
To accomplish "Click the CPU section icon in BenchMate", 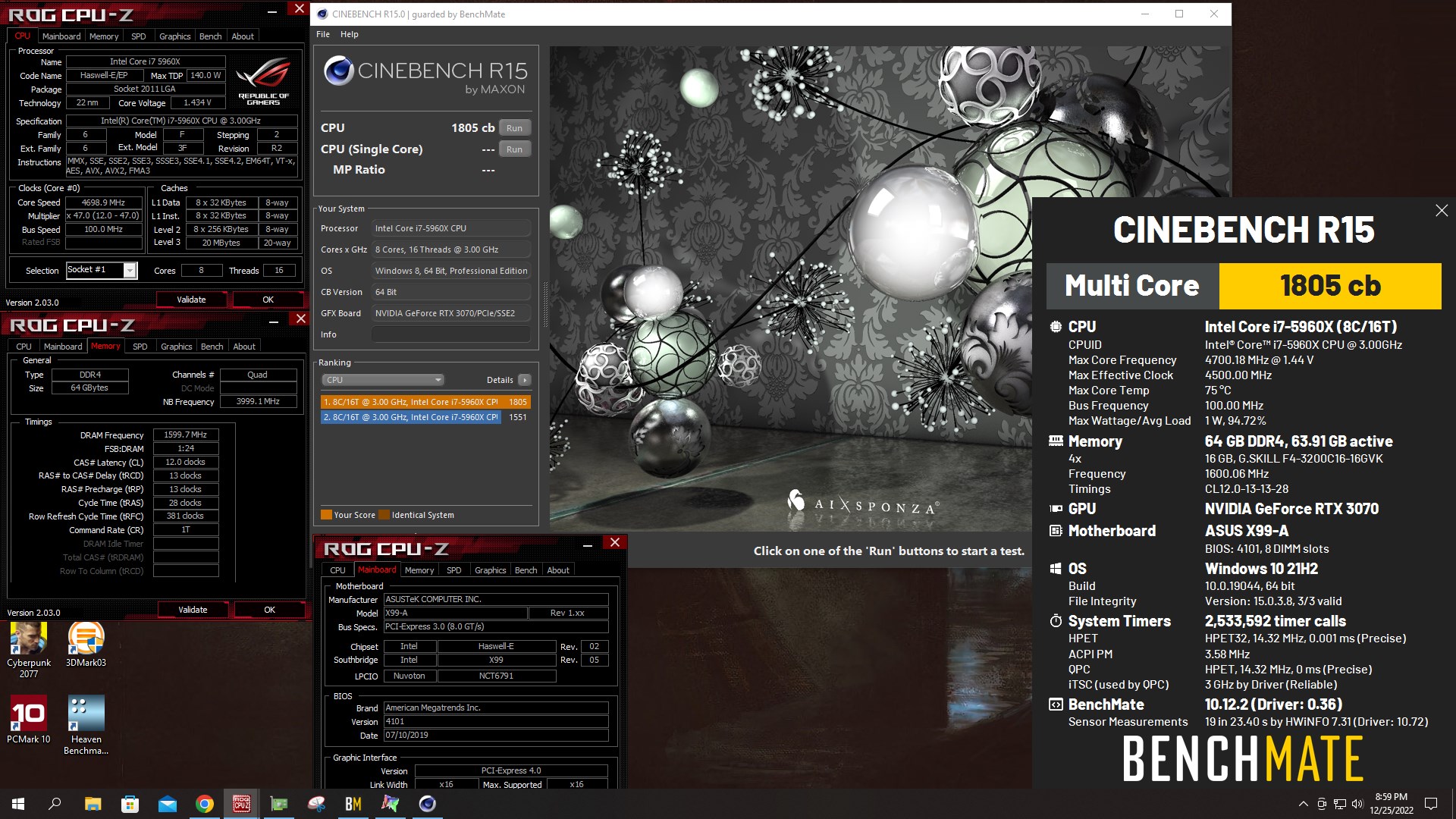I will click(1056, 327).
